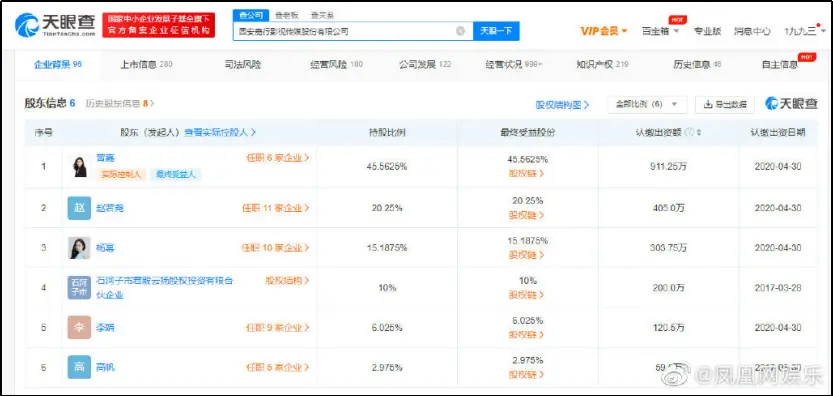This screenshot has height=396, width=833.
Task: Click the shareholder name in row 5
Action: pos(105,327)
